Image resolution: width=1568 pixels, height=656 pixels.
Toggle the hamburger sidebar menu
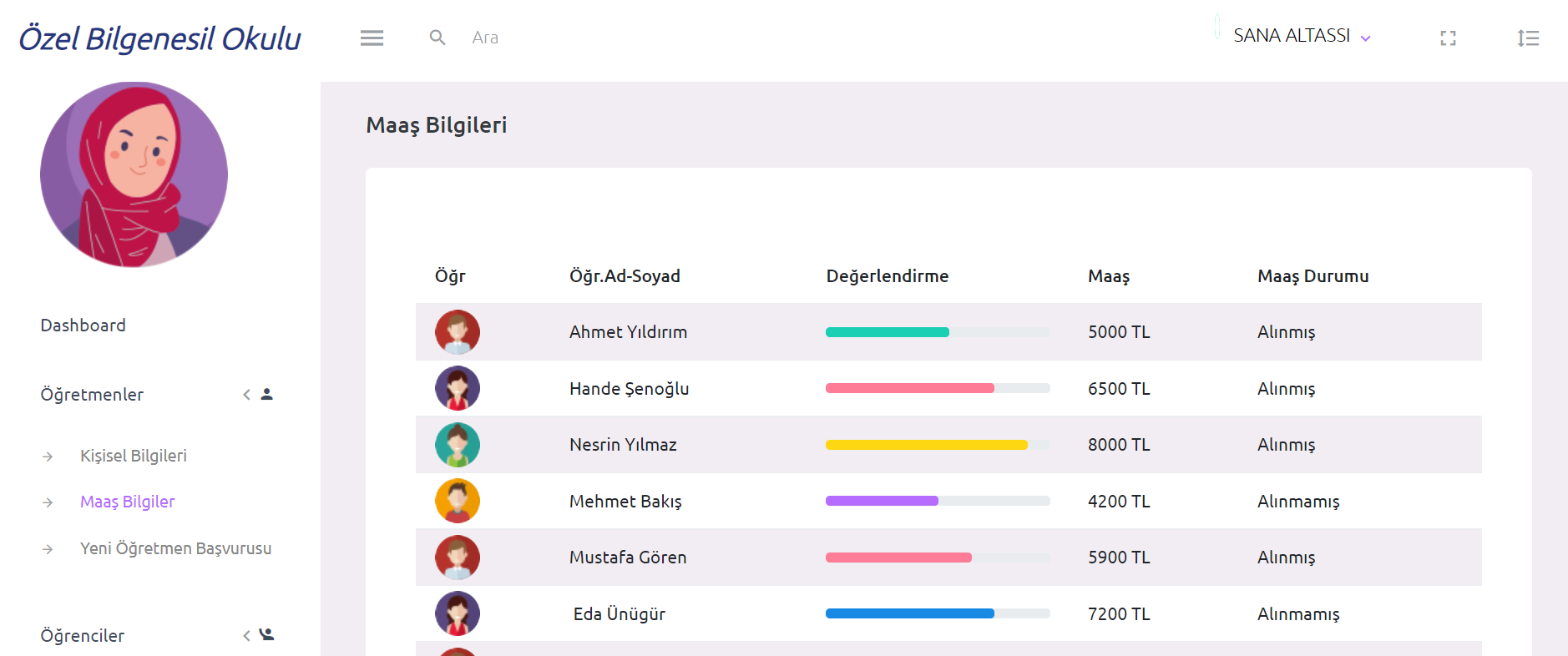point(372,38)
